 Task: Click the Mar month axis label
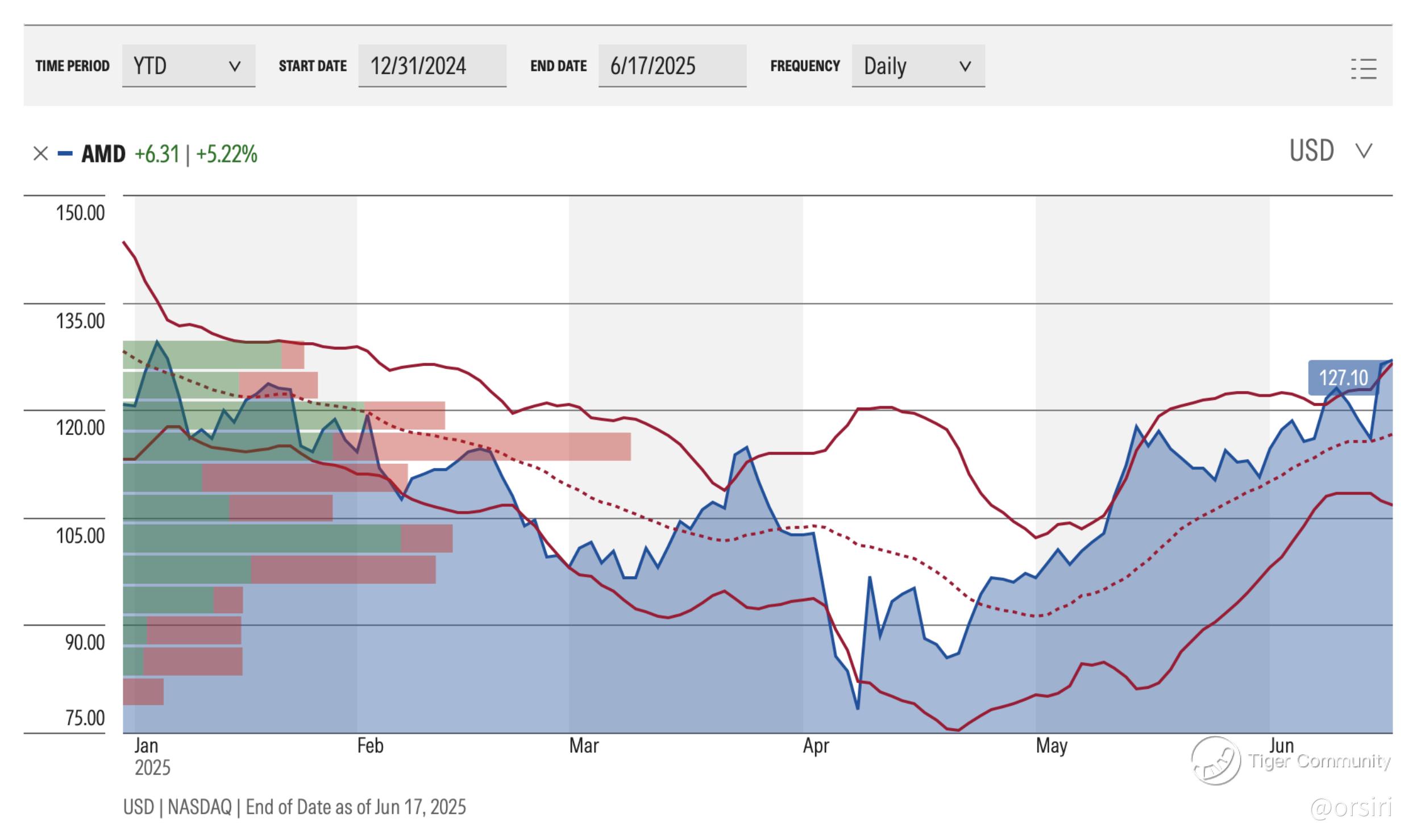pyautogui.click(x=584, y=746)
